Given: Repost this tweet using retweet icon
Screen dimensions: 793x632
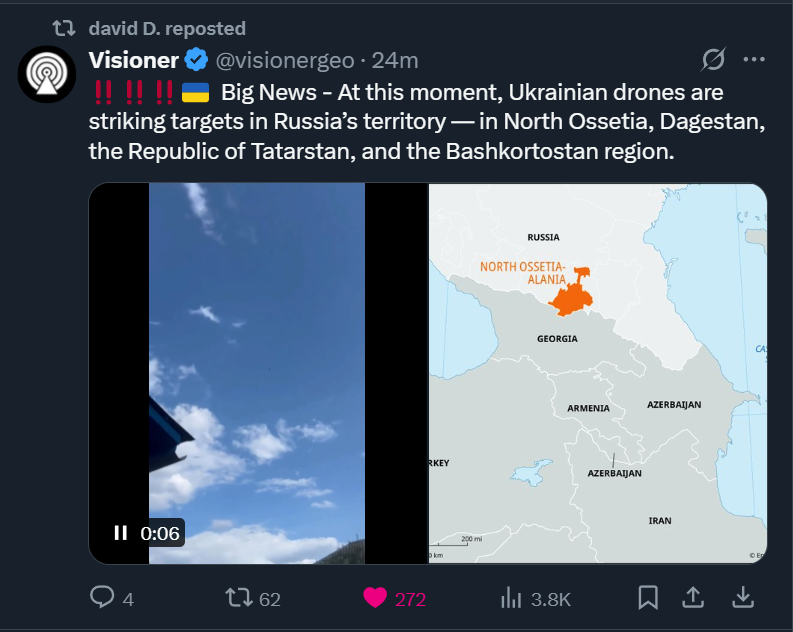Looking at the screenshot, I should tap(239, 597).
